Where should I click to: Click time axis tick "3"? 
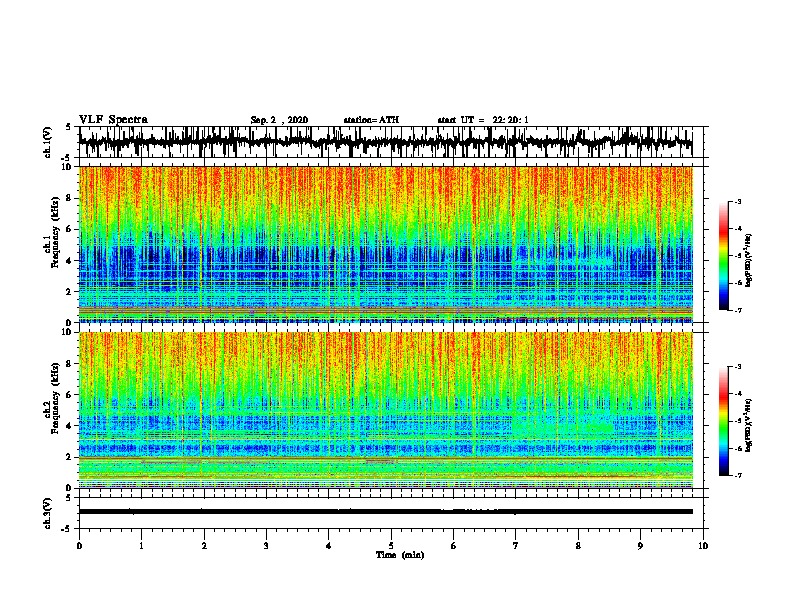(266, 546)
